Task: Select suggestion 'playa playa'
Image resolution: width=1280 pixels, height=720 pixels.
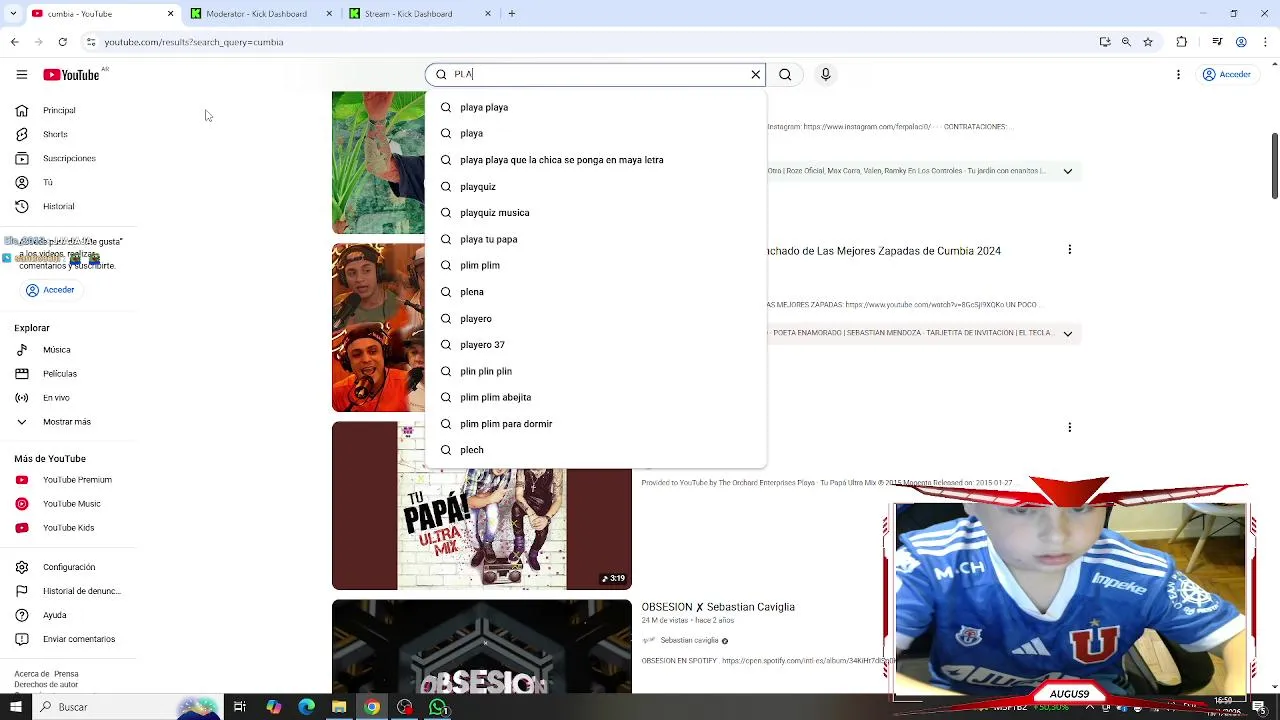Action: (596, 107)
